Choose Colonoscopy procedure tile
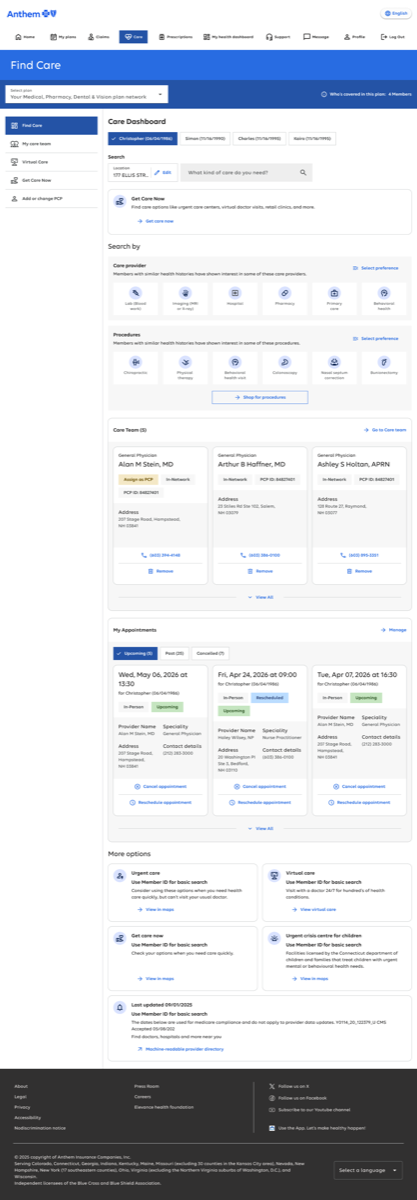The width and height of the screenshot is (417, 1200). tap(284, 366)
